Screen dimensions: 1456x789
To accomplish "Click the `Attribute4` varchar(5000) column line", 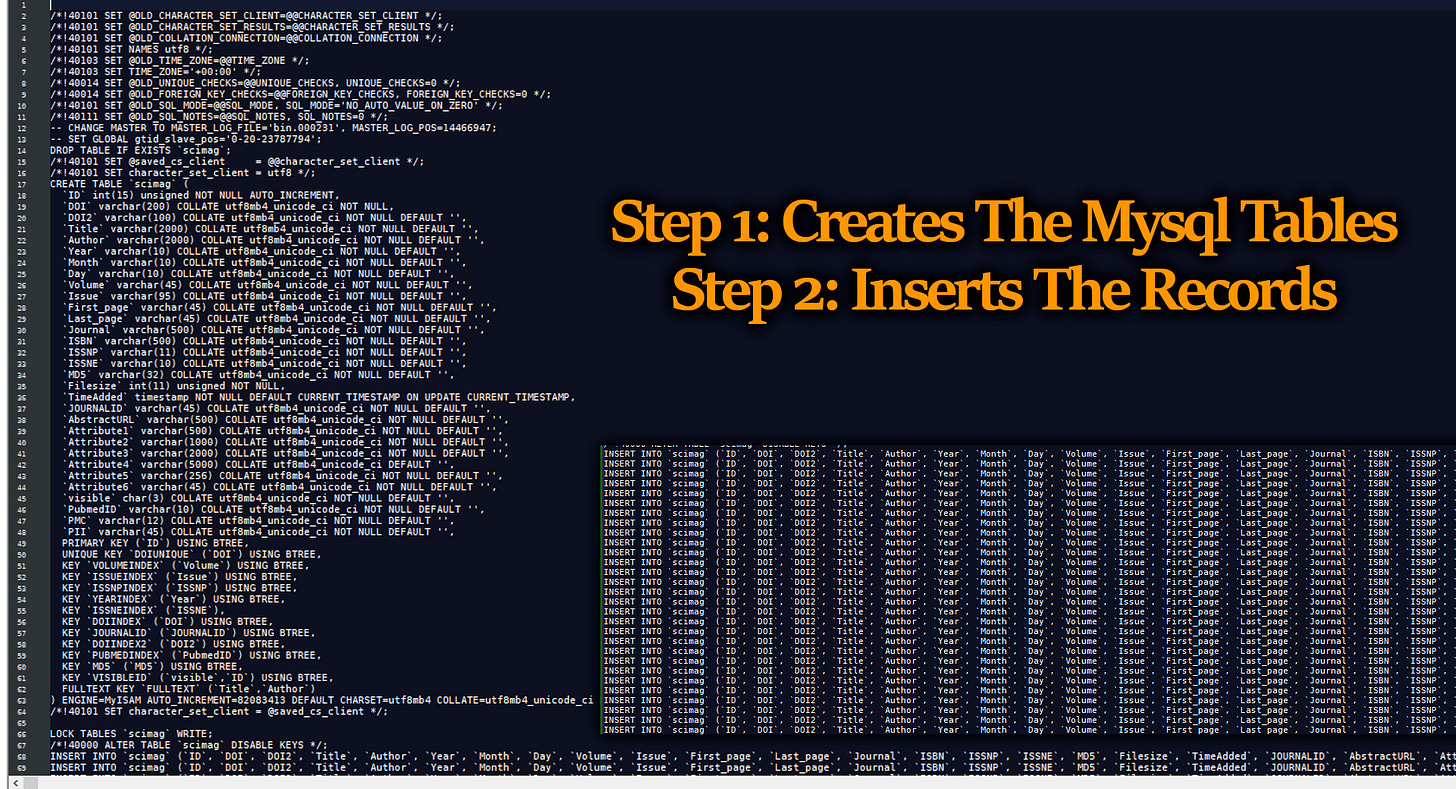I will click(256, 464).
